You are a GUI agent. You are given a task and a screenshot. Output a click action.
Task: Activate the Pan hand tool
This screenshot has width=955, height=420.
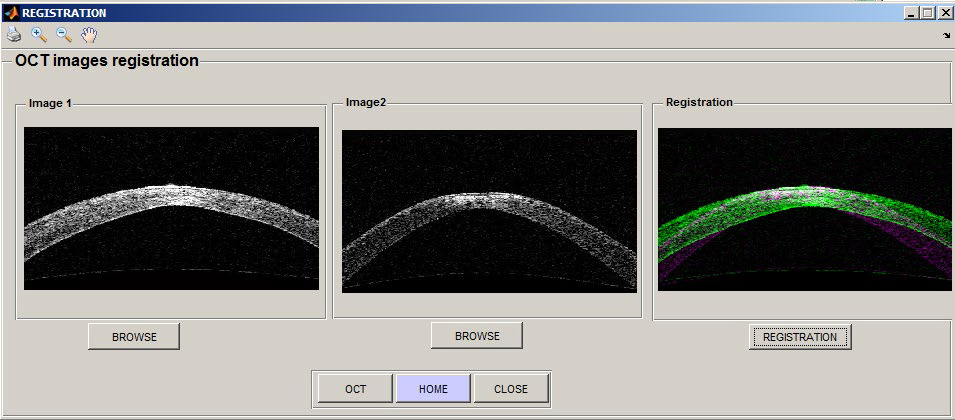click(89, 35)
